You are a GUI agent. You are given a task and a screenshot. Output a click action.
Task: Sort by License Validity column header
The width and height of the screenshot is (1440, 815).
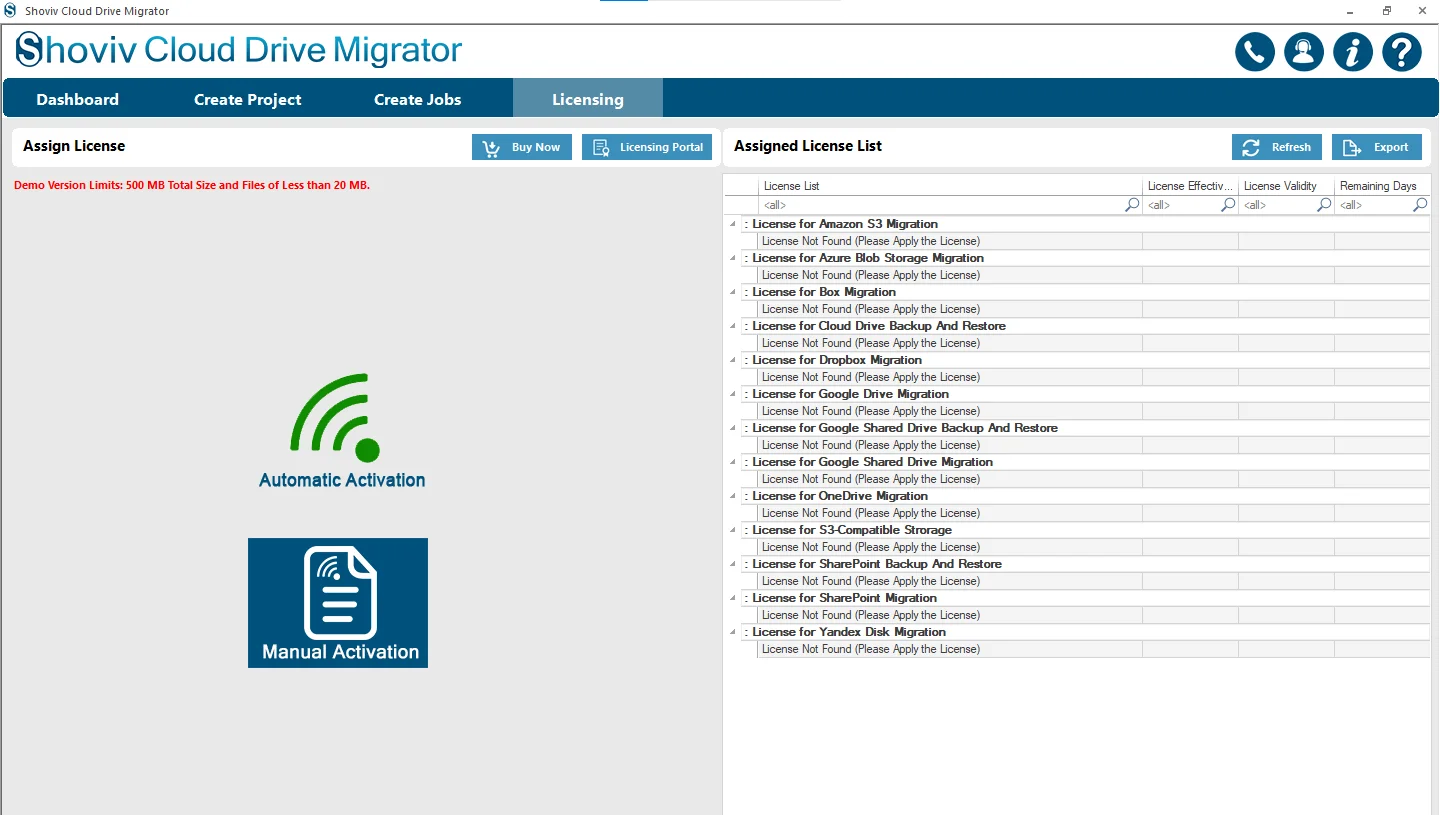1286,186
